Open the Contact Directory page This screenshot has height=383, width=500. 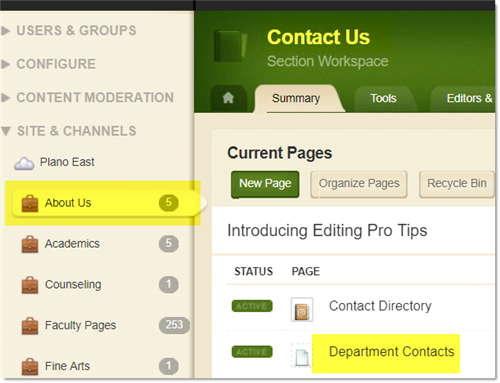[380, 306]
